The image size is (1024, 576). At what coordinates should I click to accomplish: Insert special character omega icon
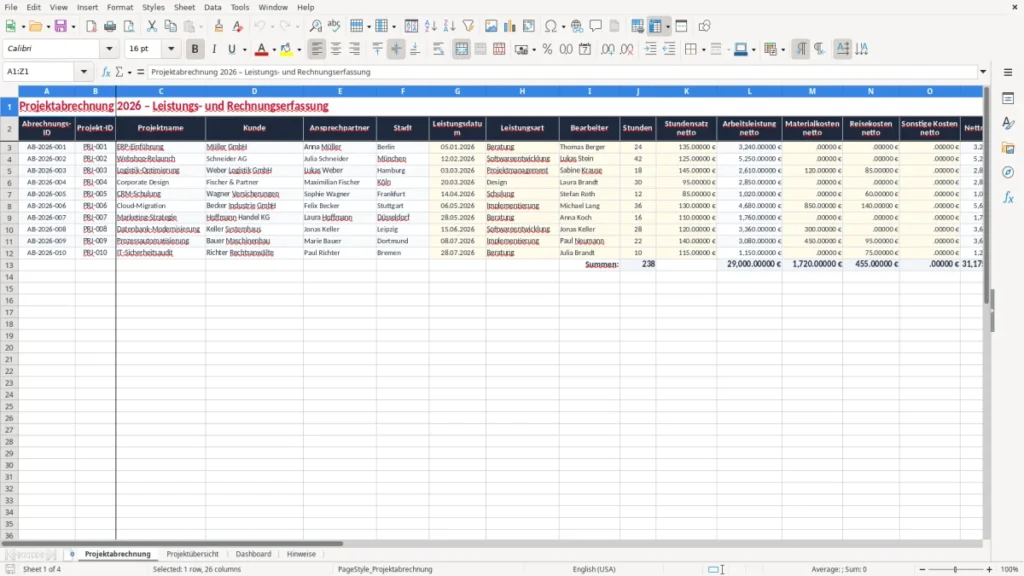[551, 26]
